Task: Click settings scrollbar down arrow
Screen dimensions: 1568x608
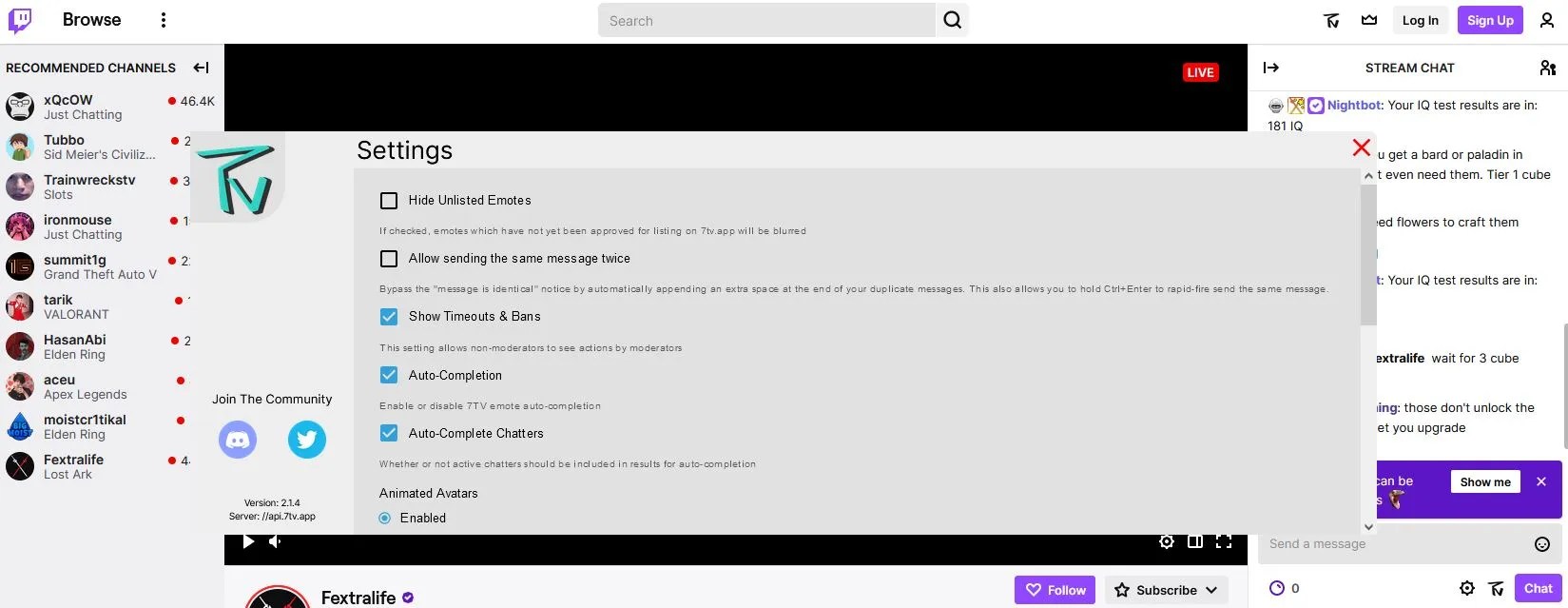Action: click(1369, 526)
